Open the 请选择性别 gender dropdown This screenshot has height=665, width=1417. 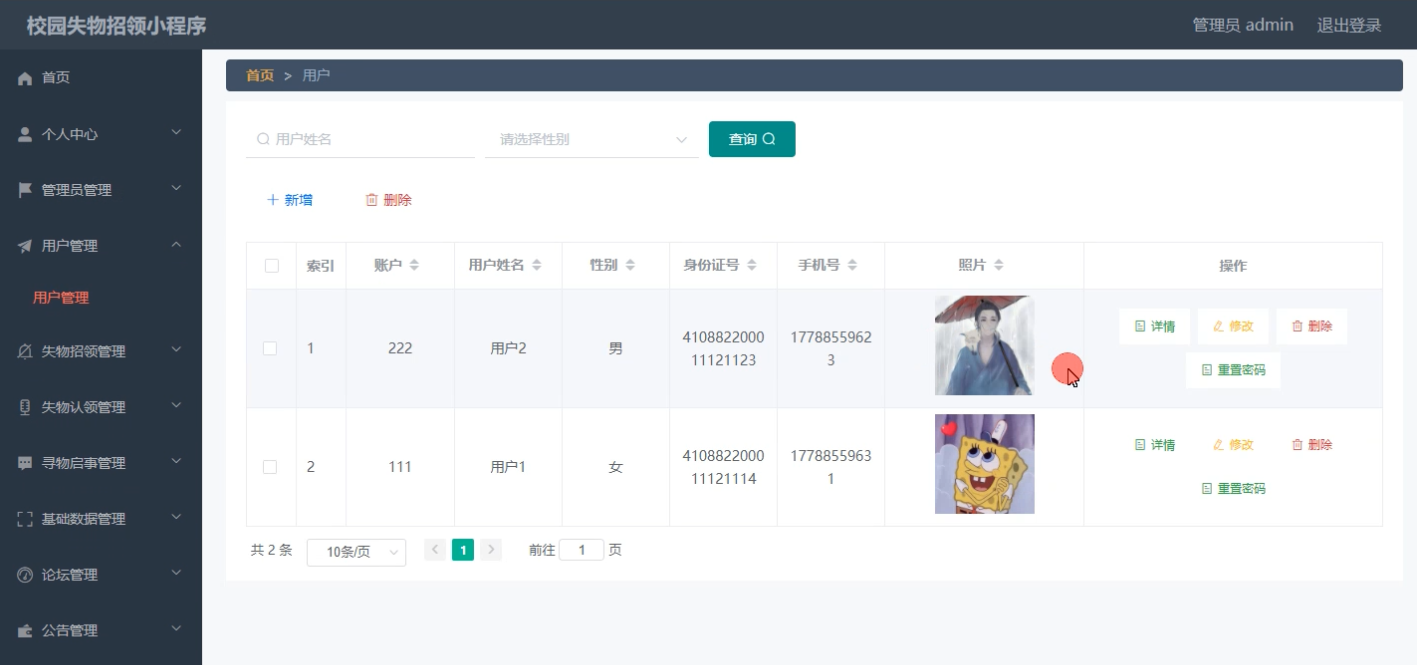(x=591, y=139)
